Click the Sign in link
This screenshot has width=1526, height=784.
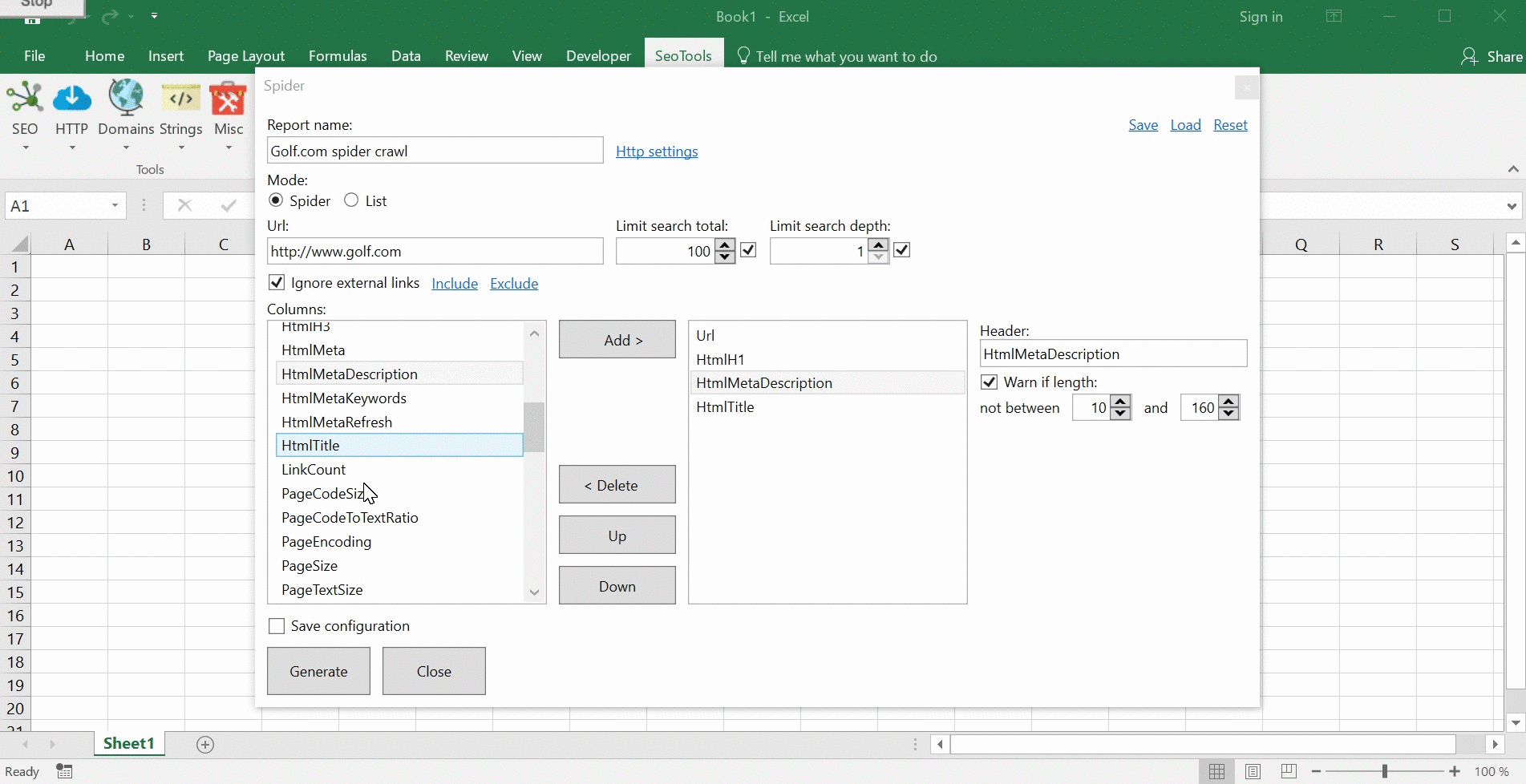[1261, 16]
